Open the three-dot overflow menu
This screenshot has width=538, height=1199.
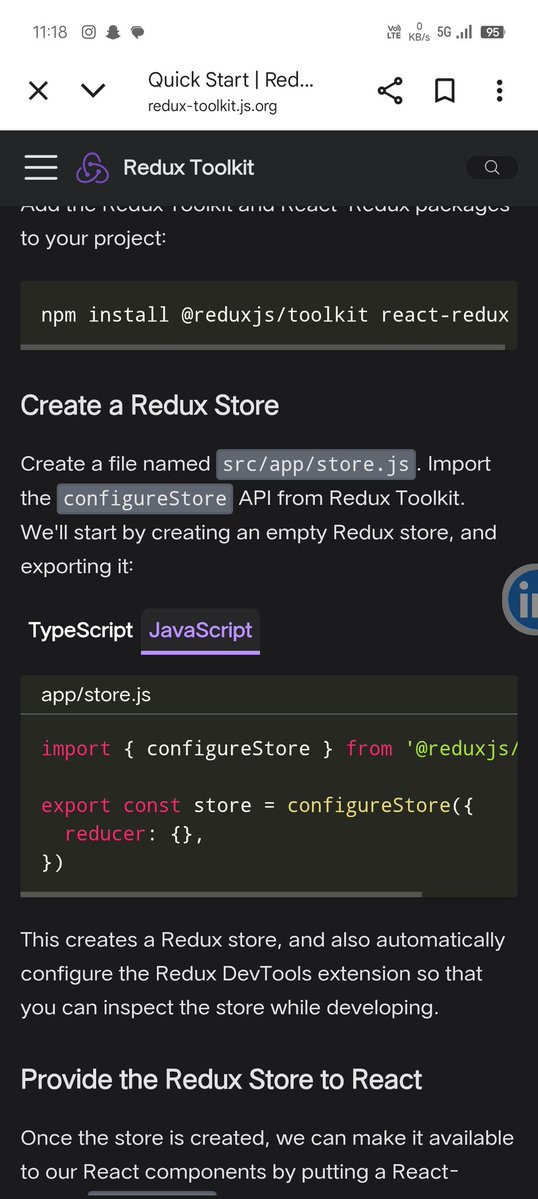pyautogui.click(x=499, y=91)
